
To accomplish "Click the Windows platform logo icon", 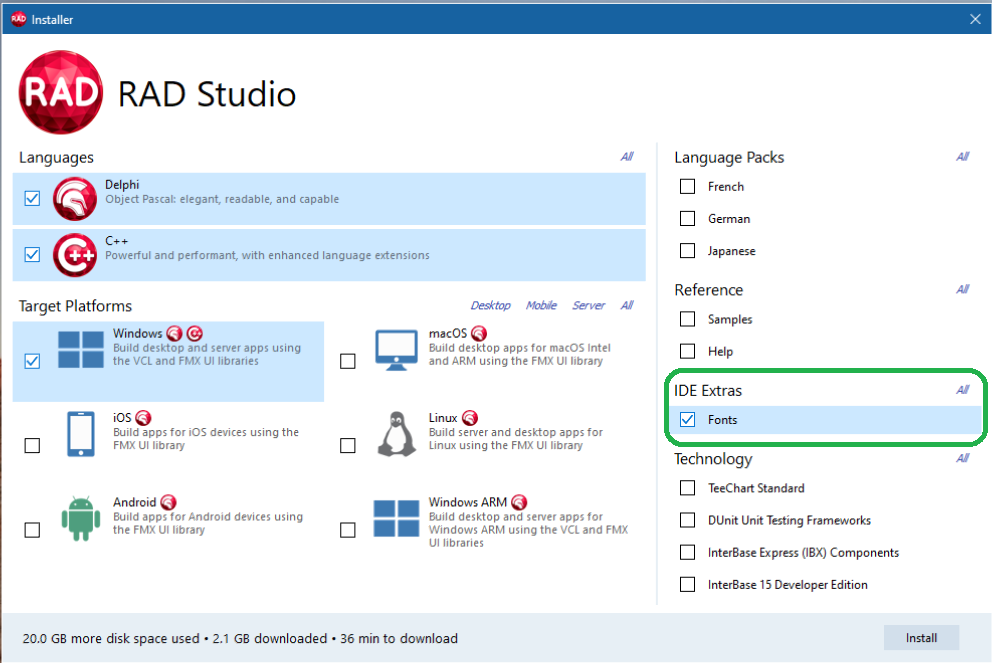I will 81,352.
